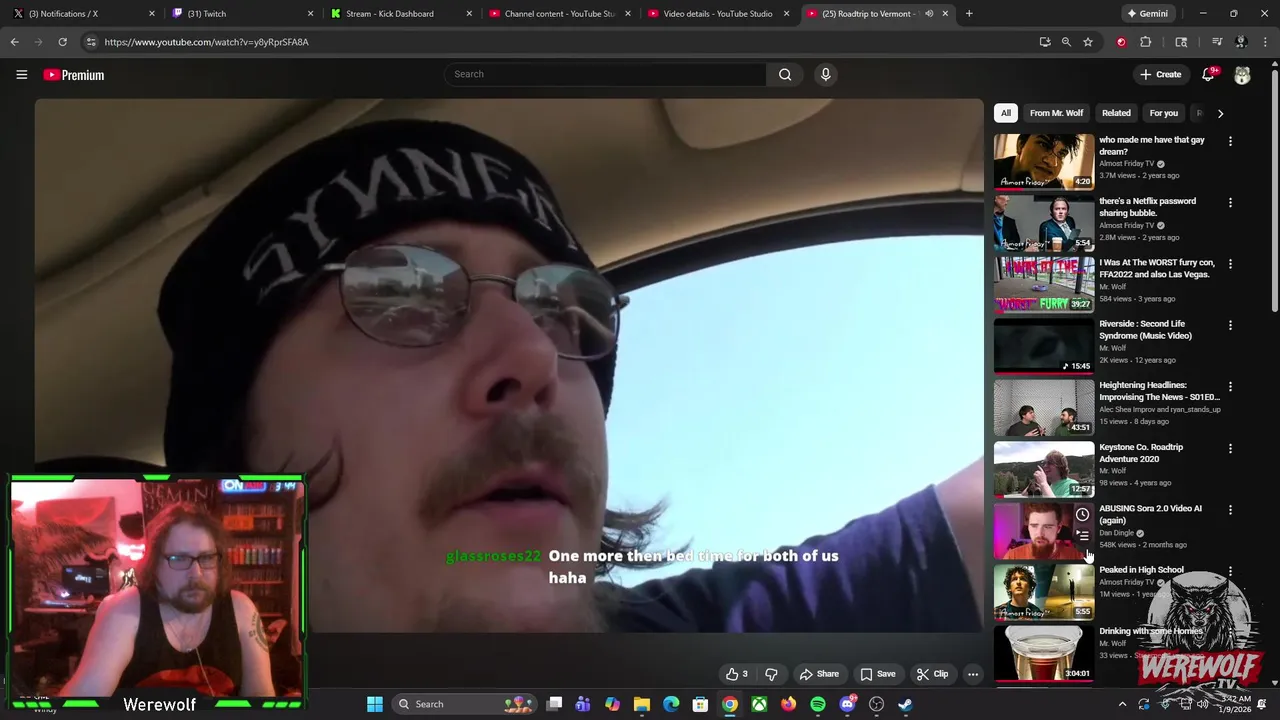
Task: Open the red extension icon
Action: [1121, 42]
